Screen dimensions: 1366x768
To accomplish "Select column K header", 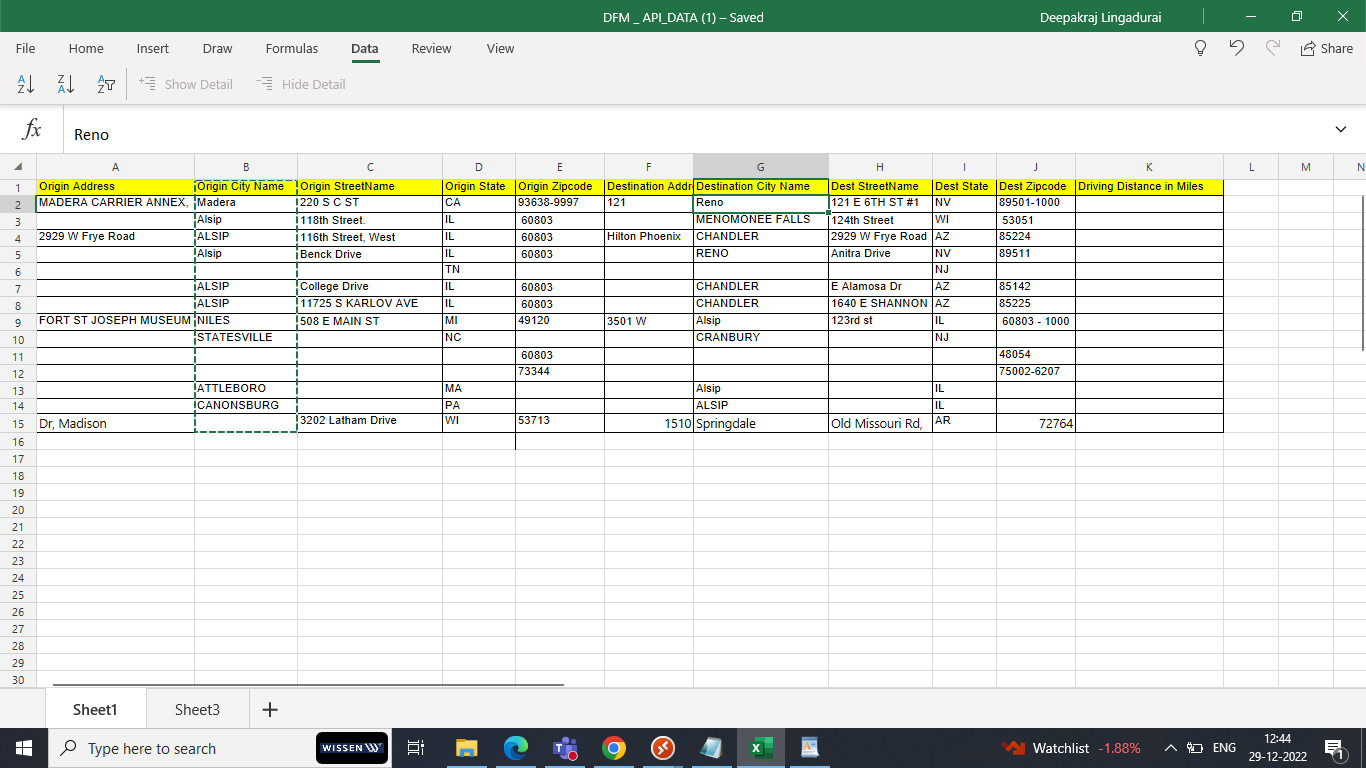I will click(1149, 166).
